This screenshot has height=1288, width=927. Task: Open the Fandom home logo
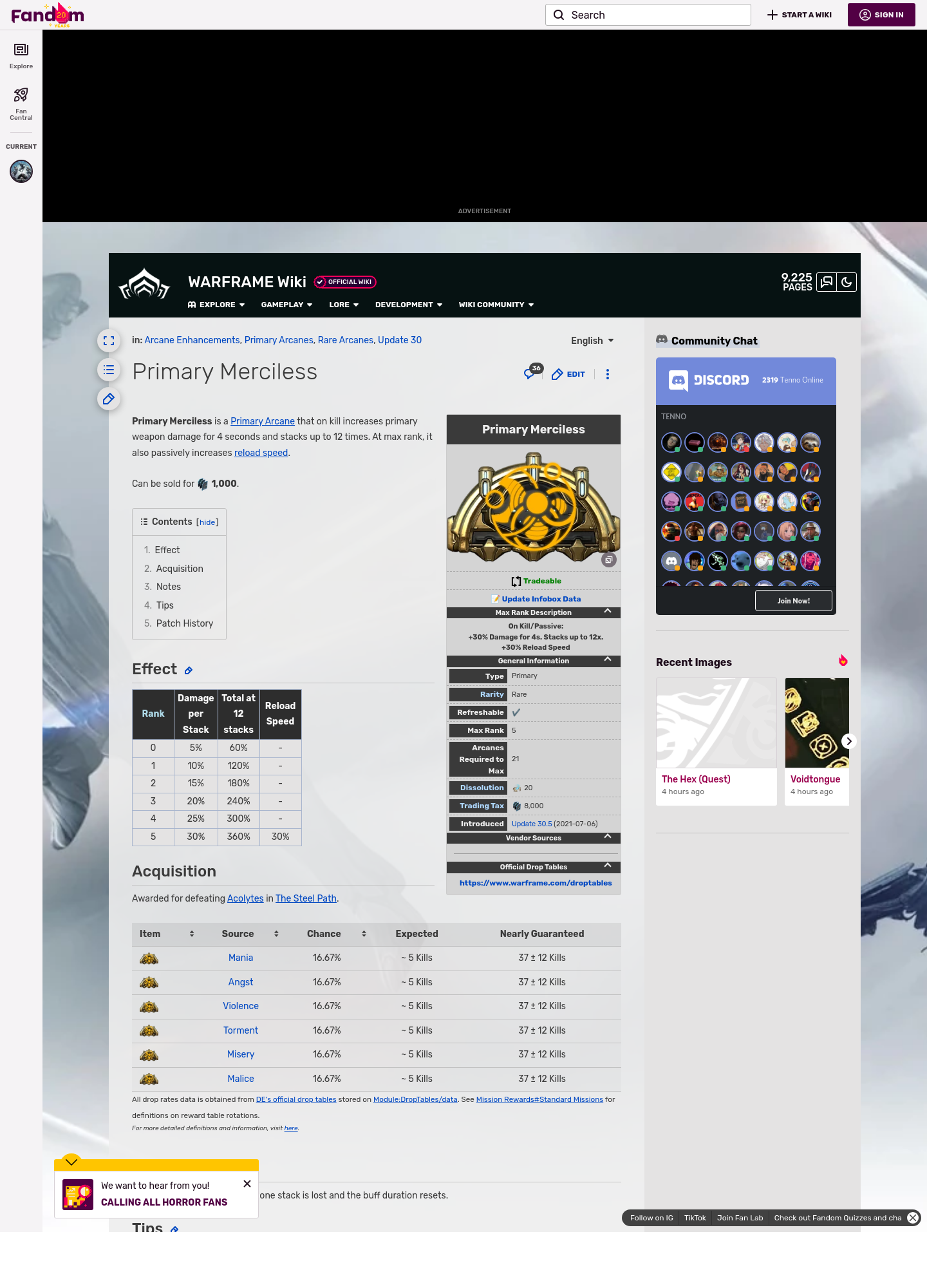click(x=48, y=15)
